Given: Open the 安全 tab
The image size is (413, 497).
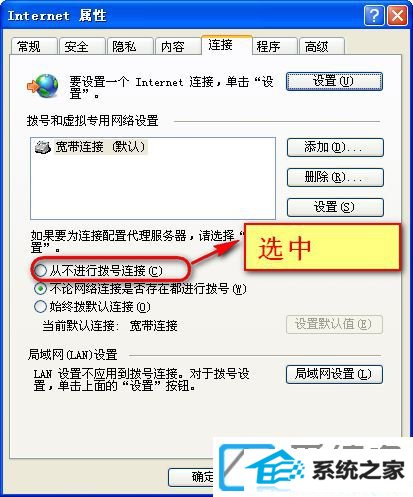Looking at the screenshot, I should (82, 46).
